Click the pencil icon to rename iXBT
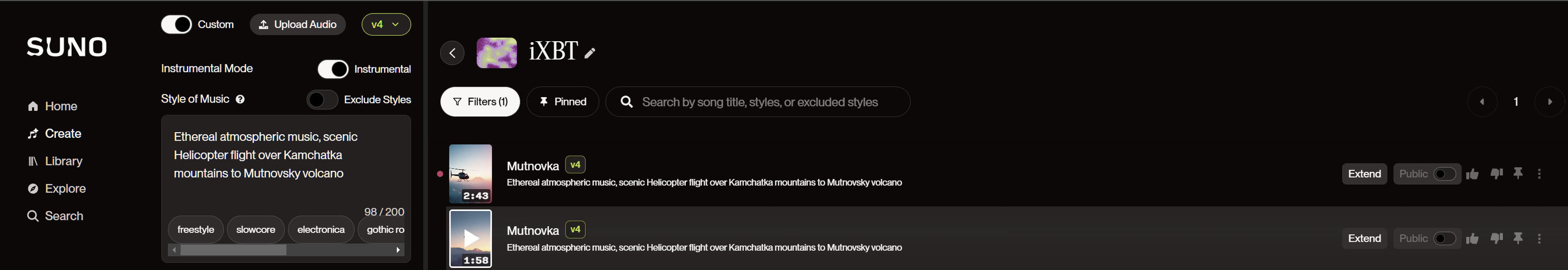This screenshot has width=1568, height=270. click(589, 53)
